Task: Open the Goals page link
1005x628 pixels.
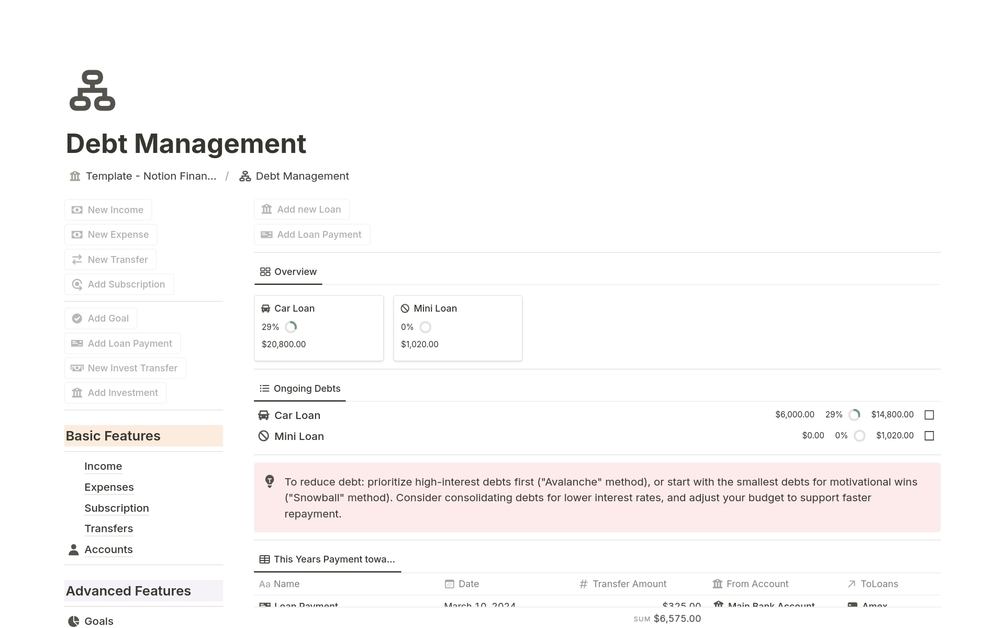Action: click(99, 621)
